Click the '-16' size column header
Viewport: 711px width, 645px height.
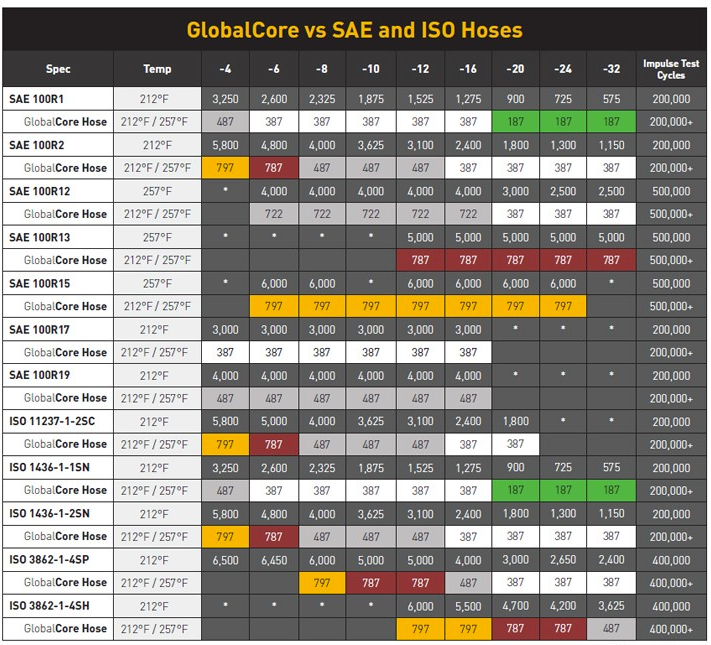pyautogui.click(x=468, y=69)
